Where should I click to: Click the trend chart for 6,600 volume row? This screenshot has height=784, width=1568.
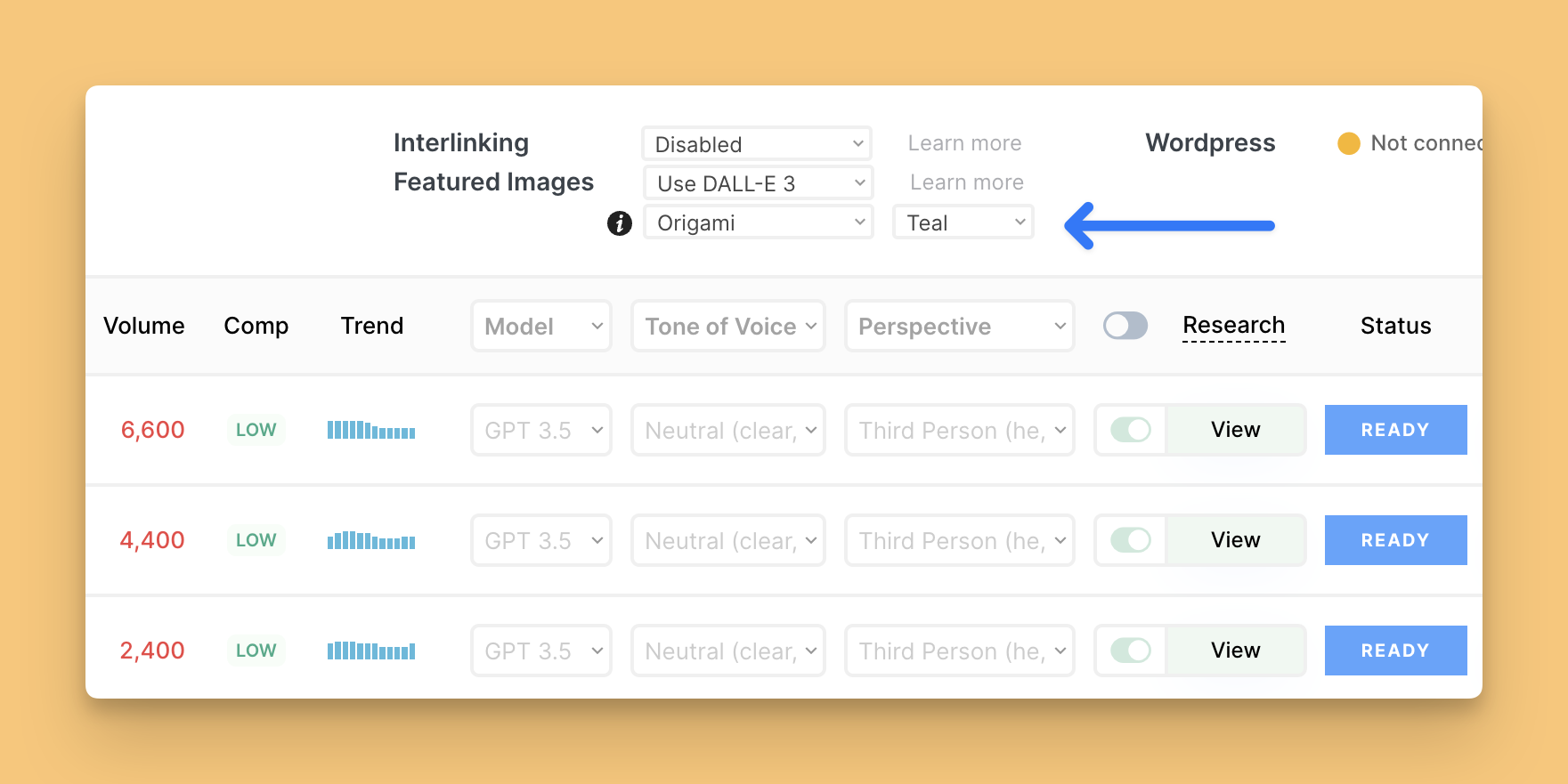371,430
